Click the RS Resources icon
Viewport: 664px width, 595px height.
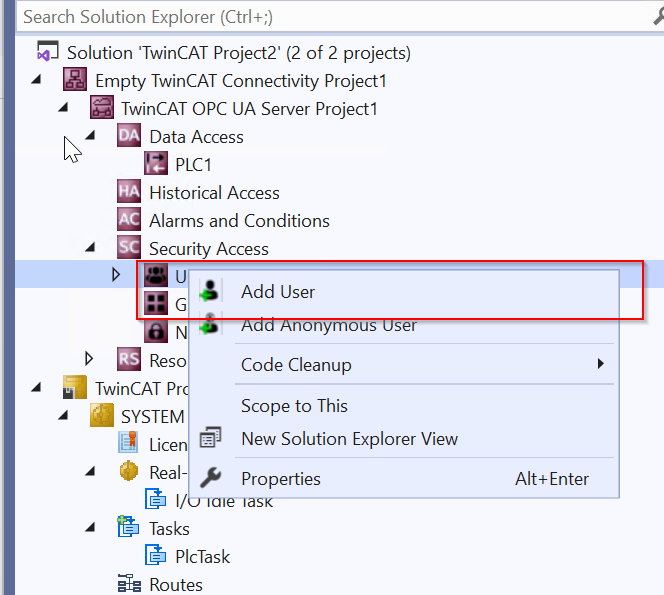point(129,359)
